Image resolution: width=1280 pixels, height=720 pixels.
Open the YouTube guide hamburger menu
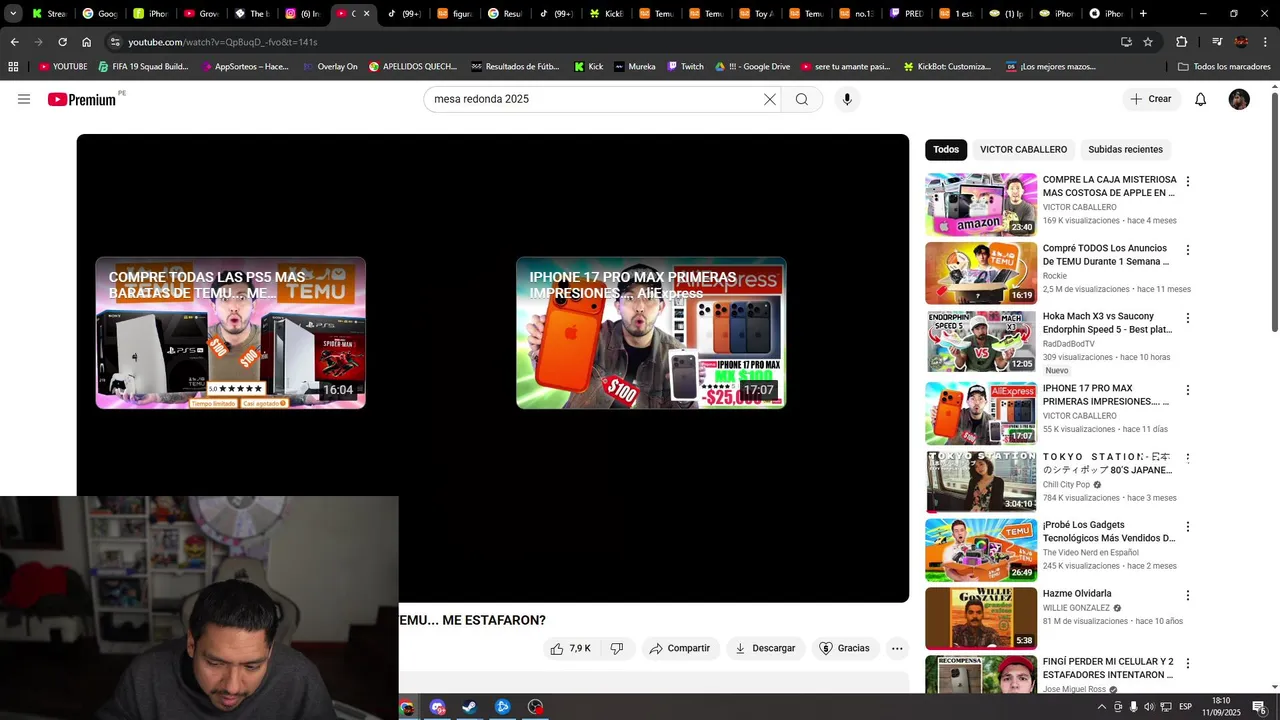[24, 99]
